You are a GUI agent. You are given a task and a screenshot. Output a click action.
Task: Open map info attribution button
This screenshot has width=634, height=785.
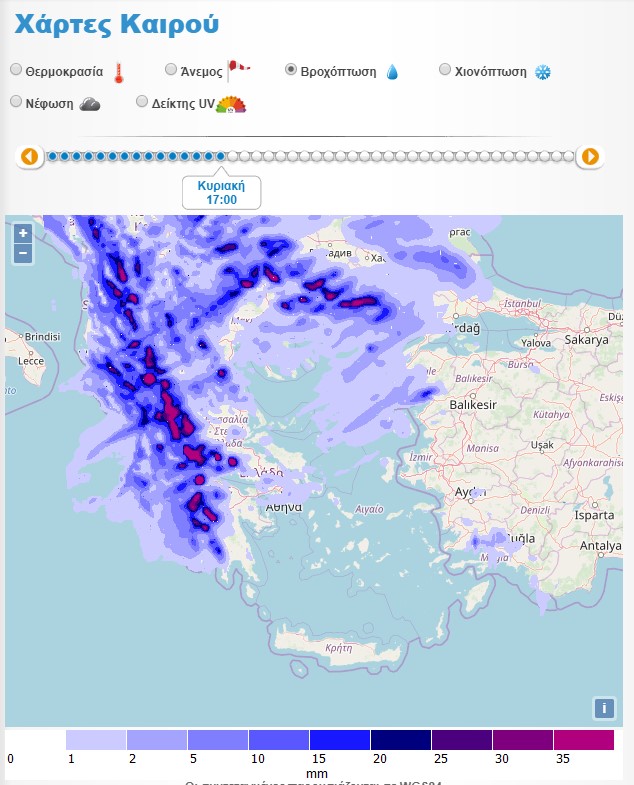pyautogui.click(x=603, y=708)
